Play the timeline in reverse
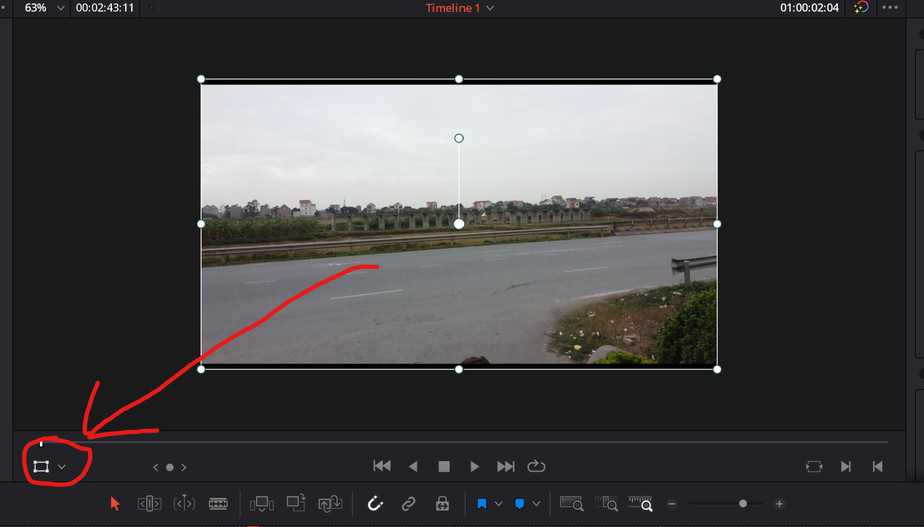 [x=413, y=466]
